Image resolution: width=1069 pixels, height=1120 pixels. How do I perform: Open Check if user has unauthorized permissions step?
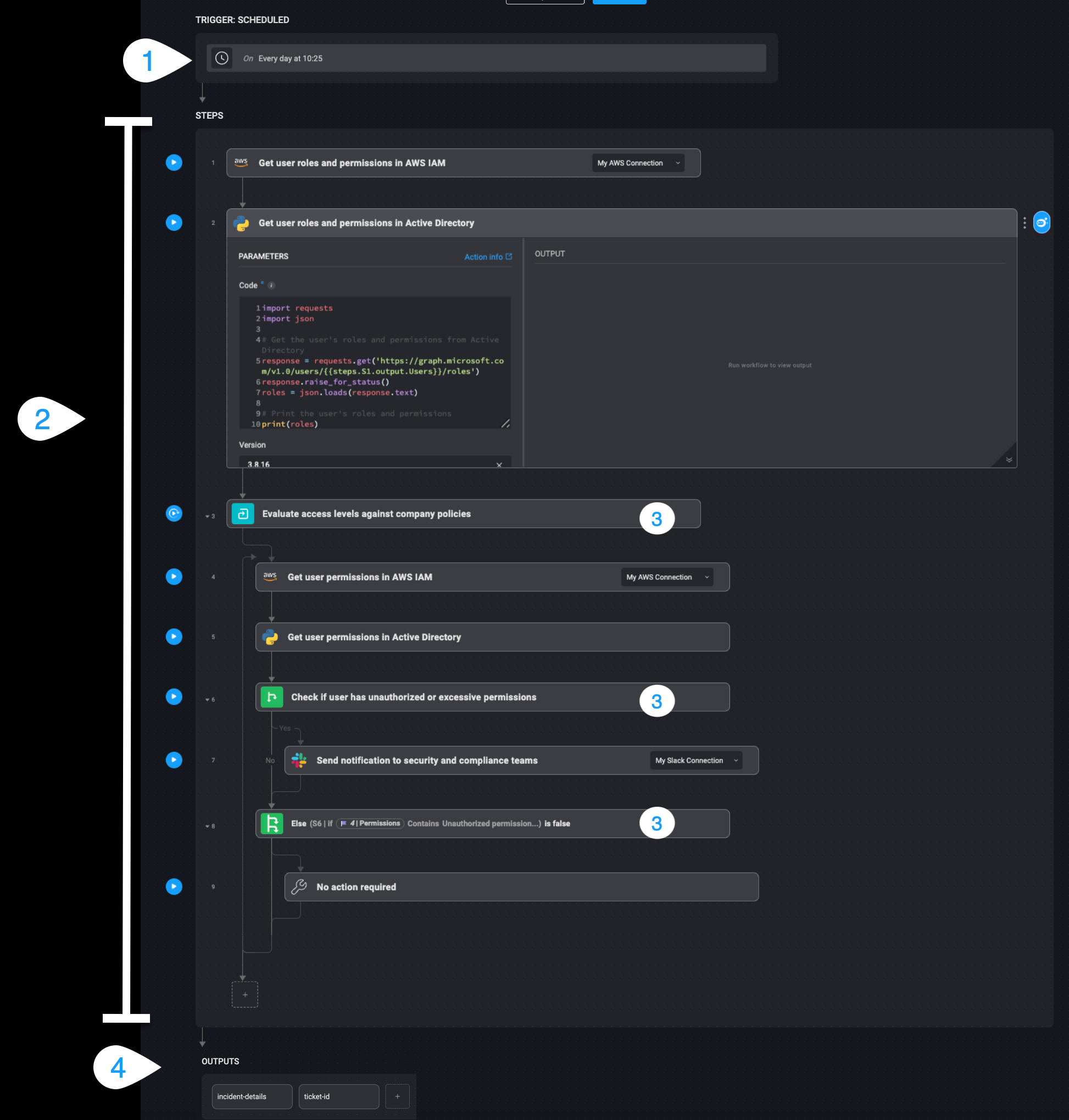click(x=492, y=696)
